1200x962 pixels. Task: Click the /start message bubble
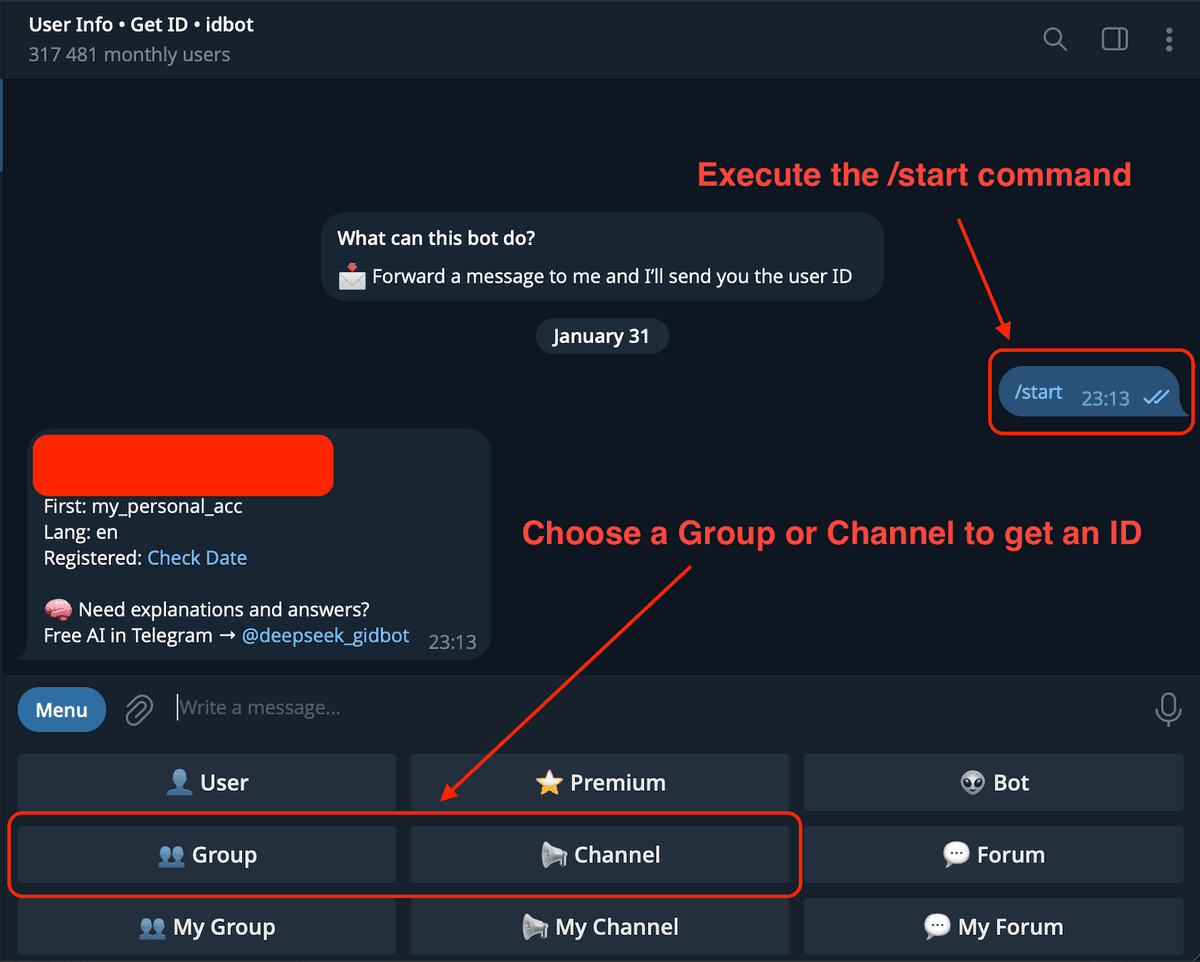[1090, 392]
